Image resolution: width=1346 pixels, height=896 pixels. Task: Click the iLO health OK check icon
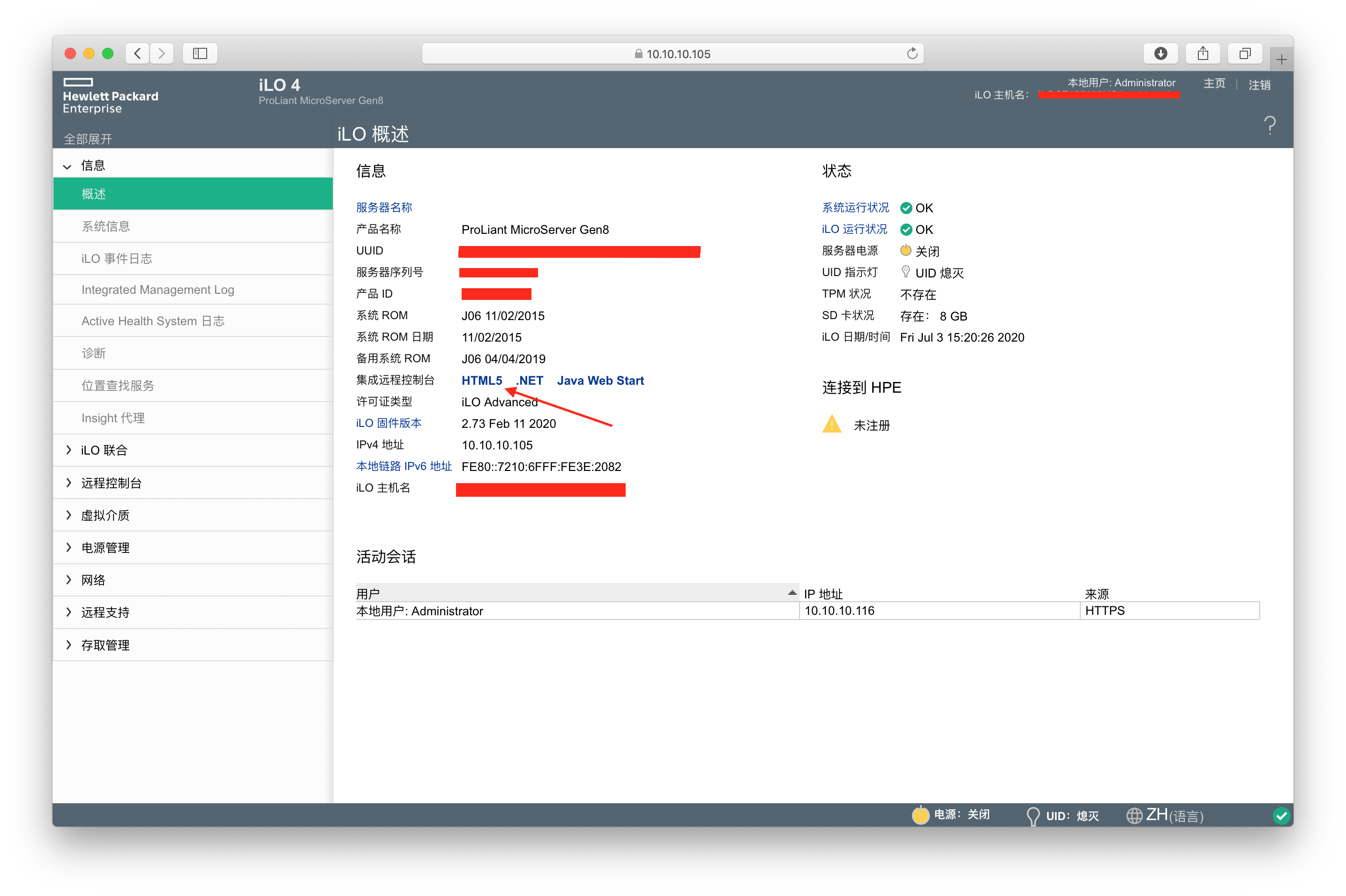click(x=905, y=230)
